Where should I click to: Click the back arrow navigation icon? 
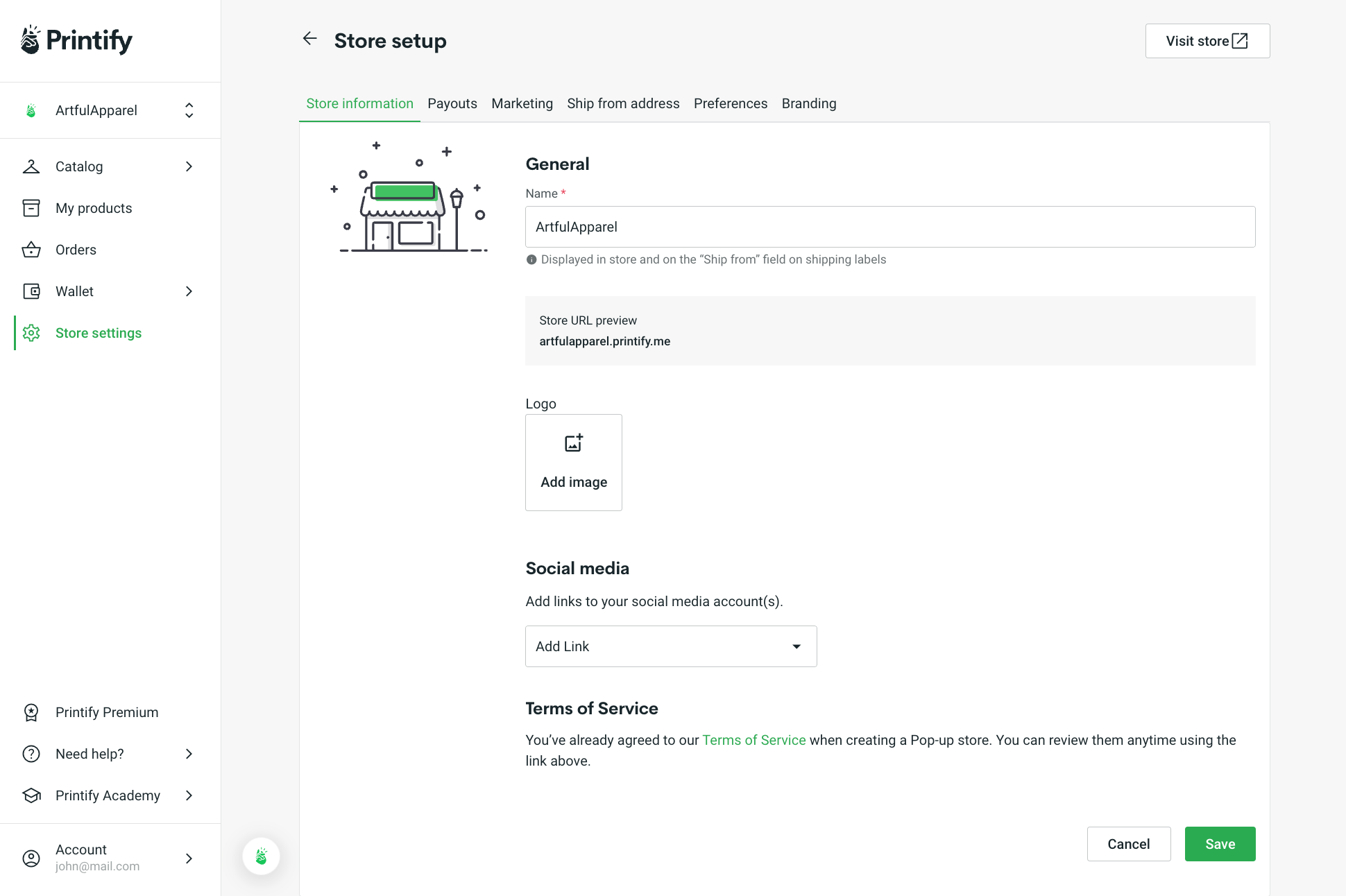[x=311, y=40]
